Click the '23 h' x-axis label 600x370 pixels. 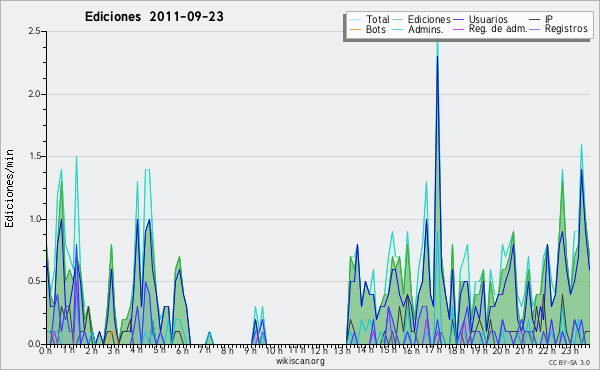[570, 350]
